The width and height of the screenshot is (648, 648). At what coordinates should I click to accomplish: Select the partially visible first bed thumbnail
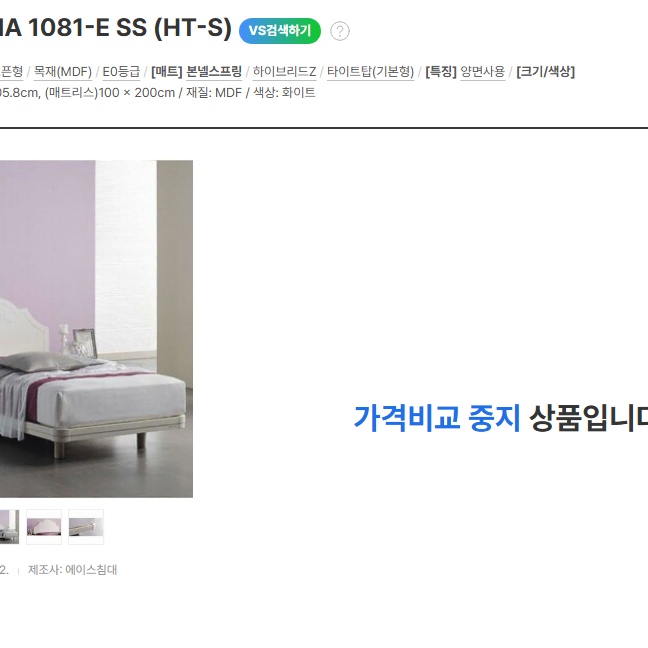click(x=10, y=527)
